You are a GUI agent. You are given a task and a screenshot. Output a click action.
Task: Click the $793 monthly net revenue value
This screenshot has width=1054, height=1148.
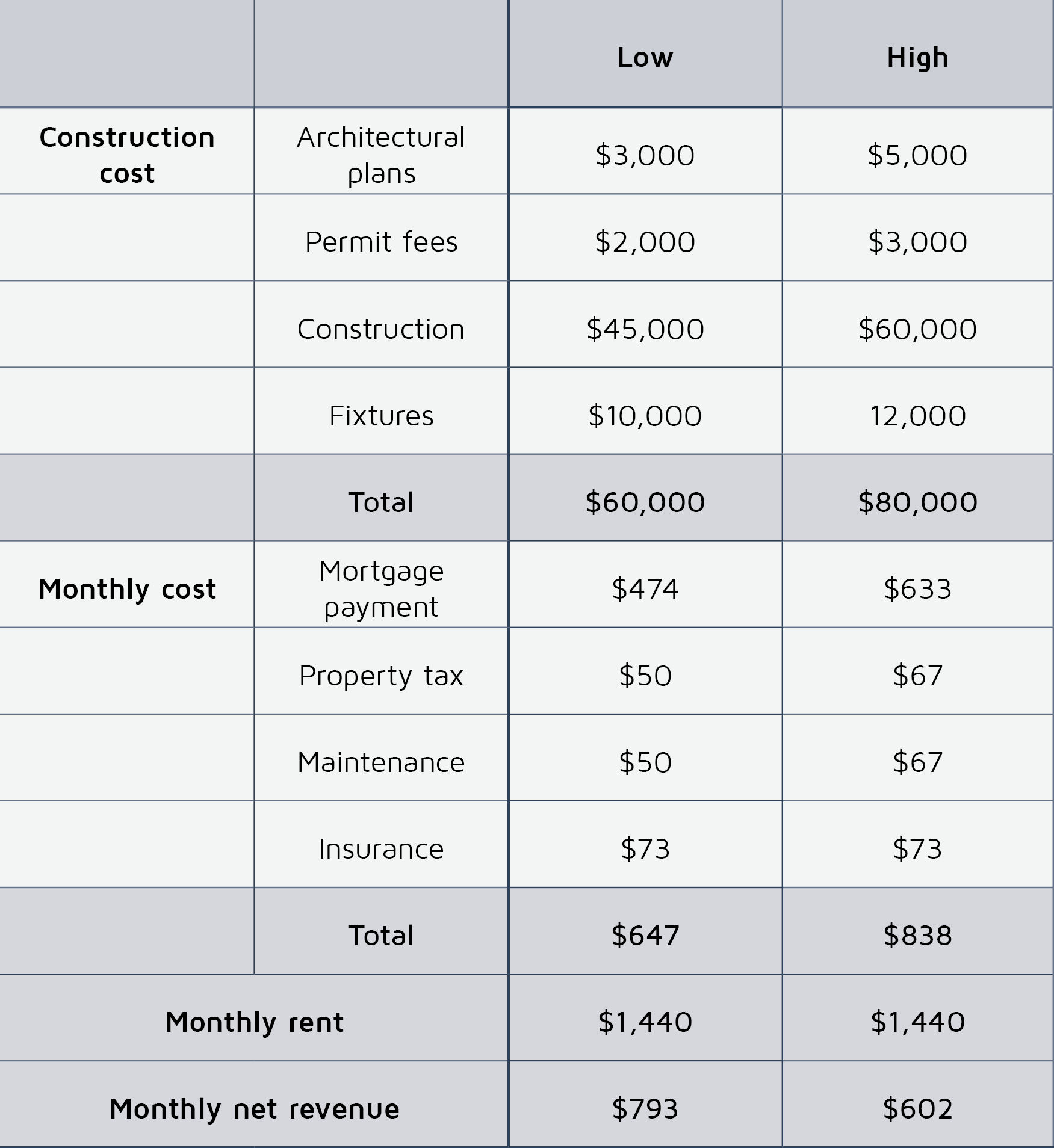[x=645, y=1108]
